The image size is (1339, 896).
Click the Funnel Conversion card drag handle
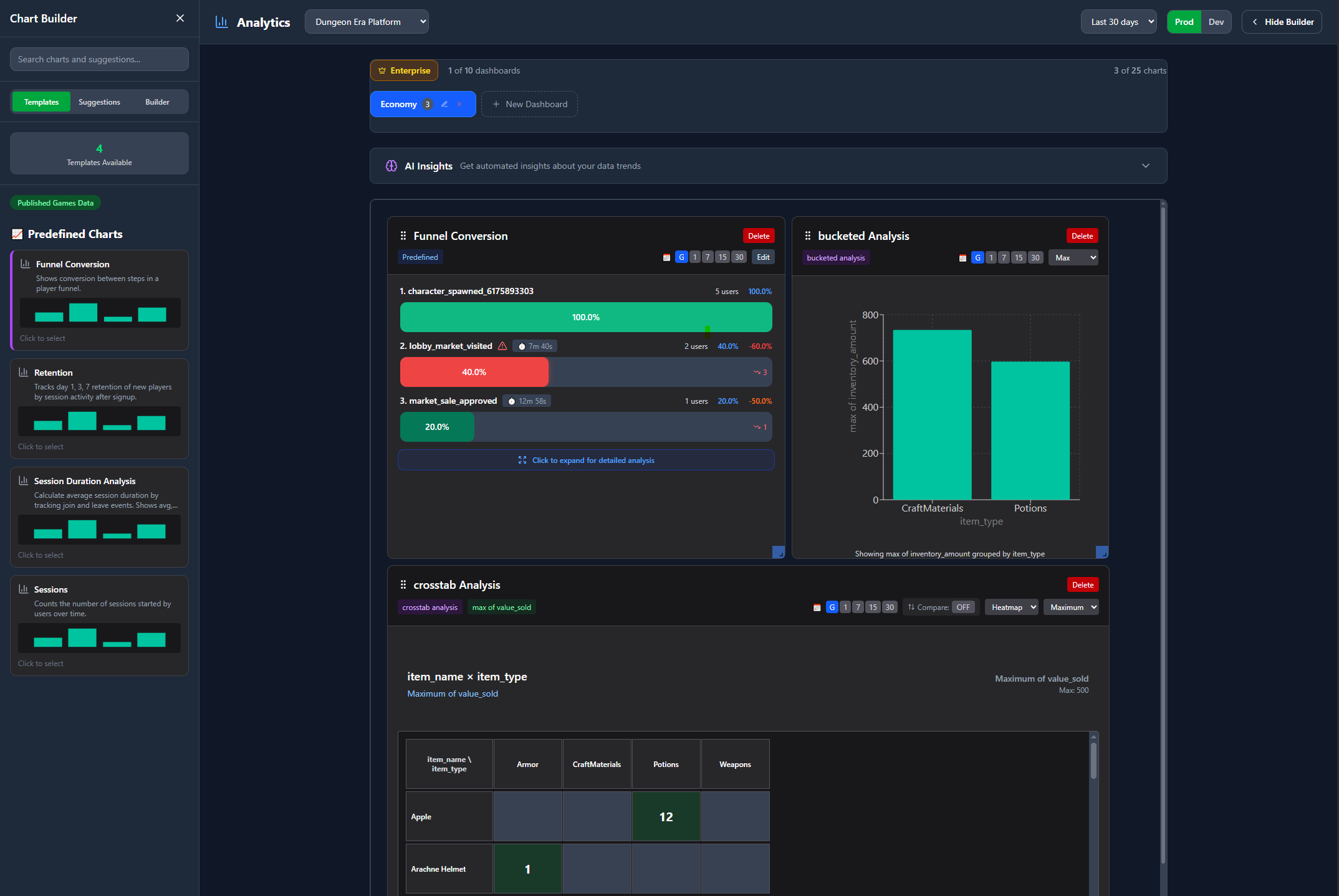[403, 236]
